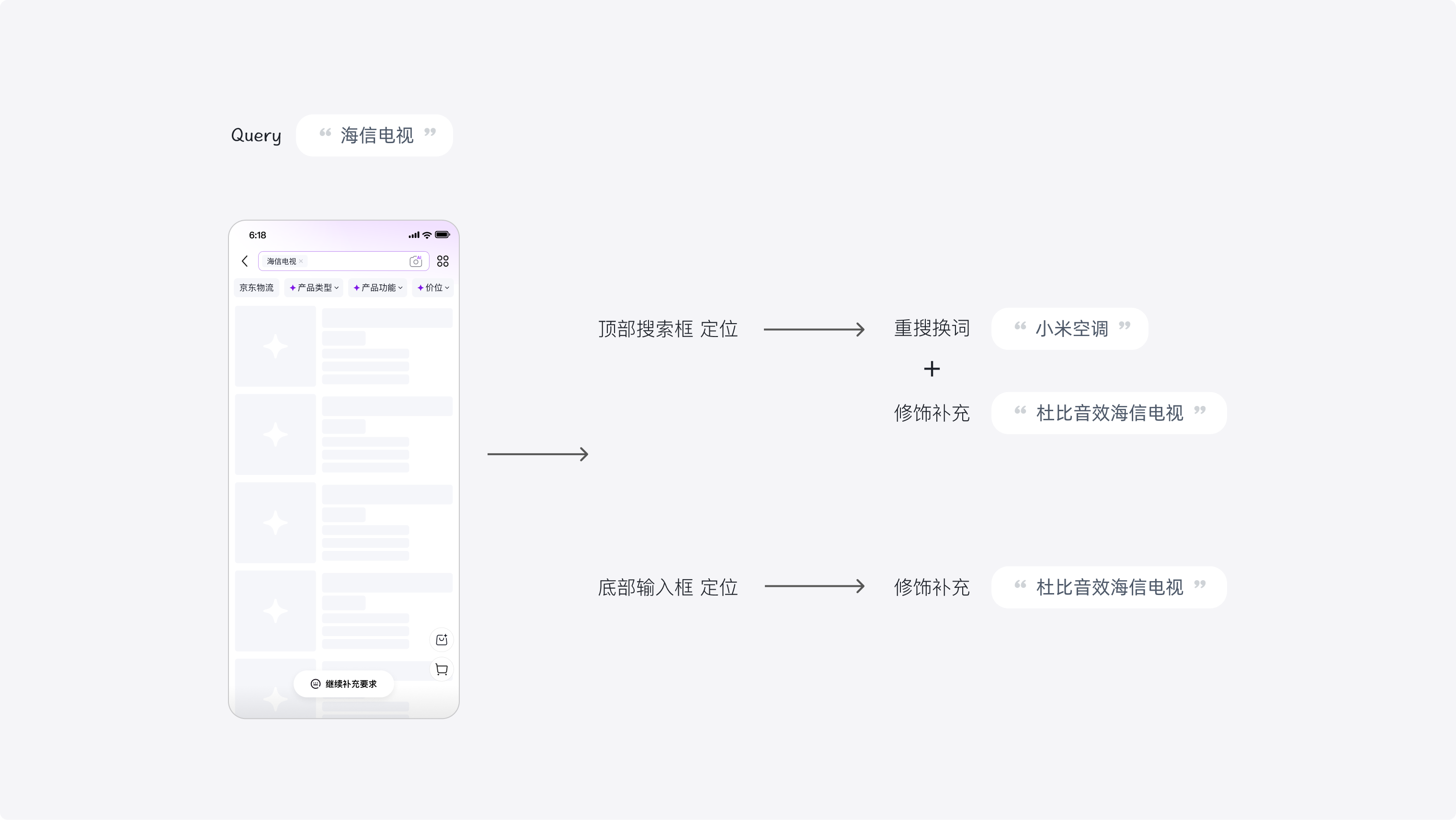
Task: Expand the 产品功能 filter dropdown
Action: pyautogui.click(x=378, y=287)
